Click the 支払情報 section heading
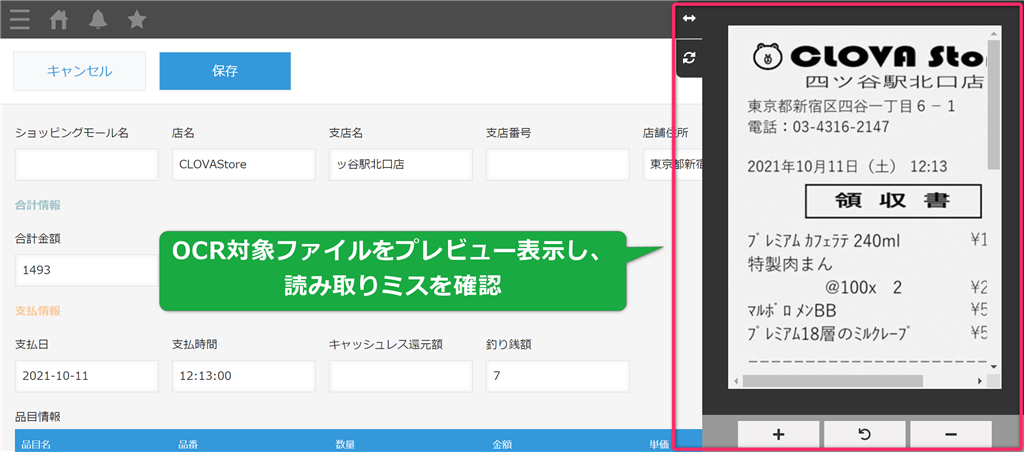The height and width of the screenshot is (452, 1024). (x=38, y=311)
